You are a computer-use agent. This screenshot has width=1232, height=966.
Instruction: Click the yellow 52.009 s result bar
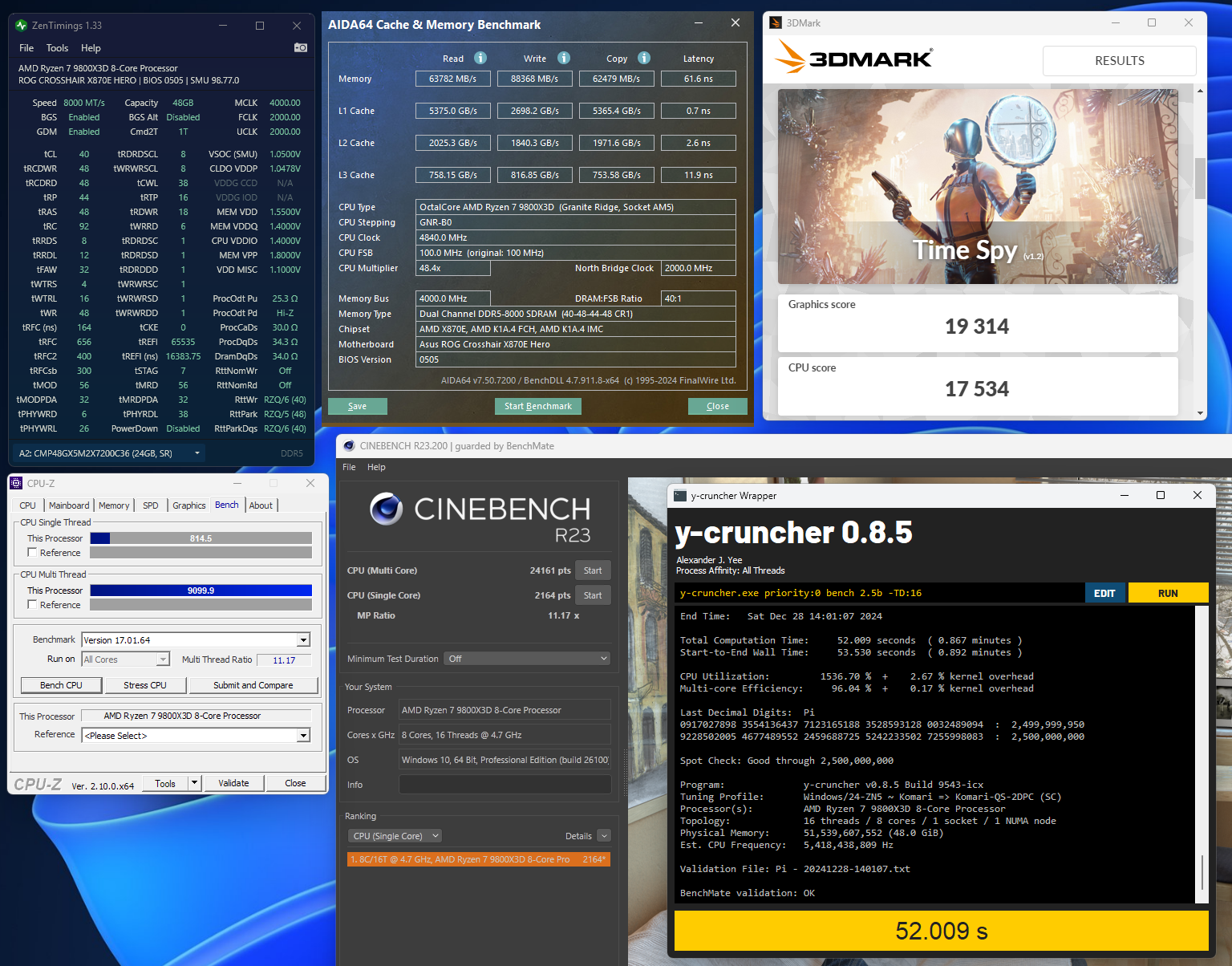(942, 931)
